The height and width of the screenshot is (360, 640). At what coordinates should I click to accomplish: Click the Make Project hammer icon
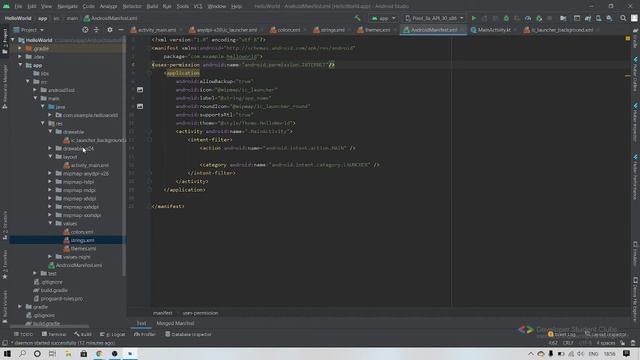point(357,18)
